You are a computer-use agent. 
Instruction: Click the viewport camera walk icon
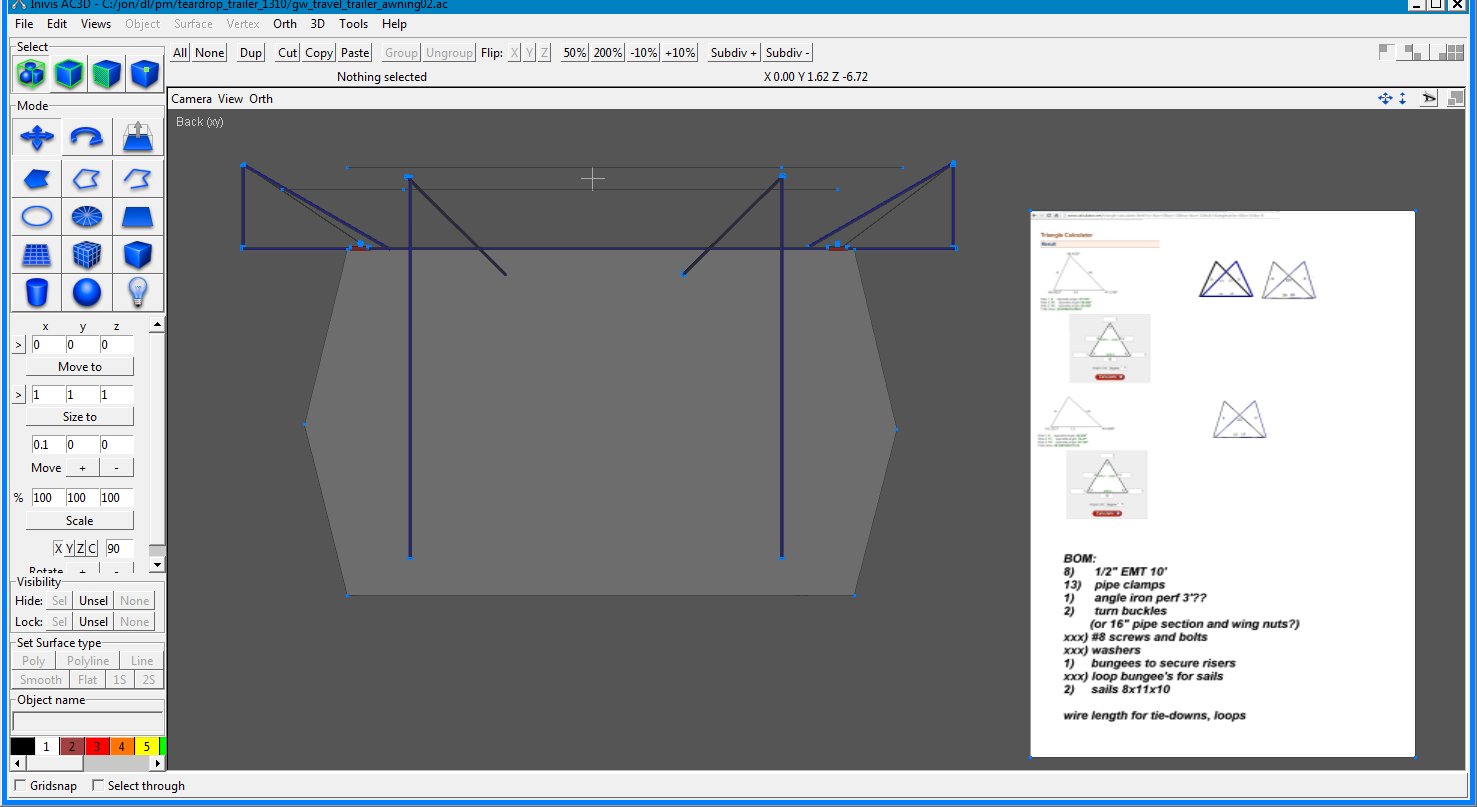[1429, 98]
